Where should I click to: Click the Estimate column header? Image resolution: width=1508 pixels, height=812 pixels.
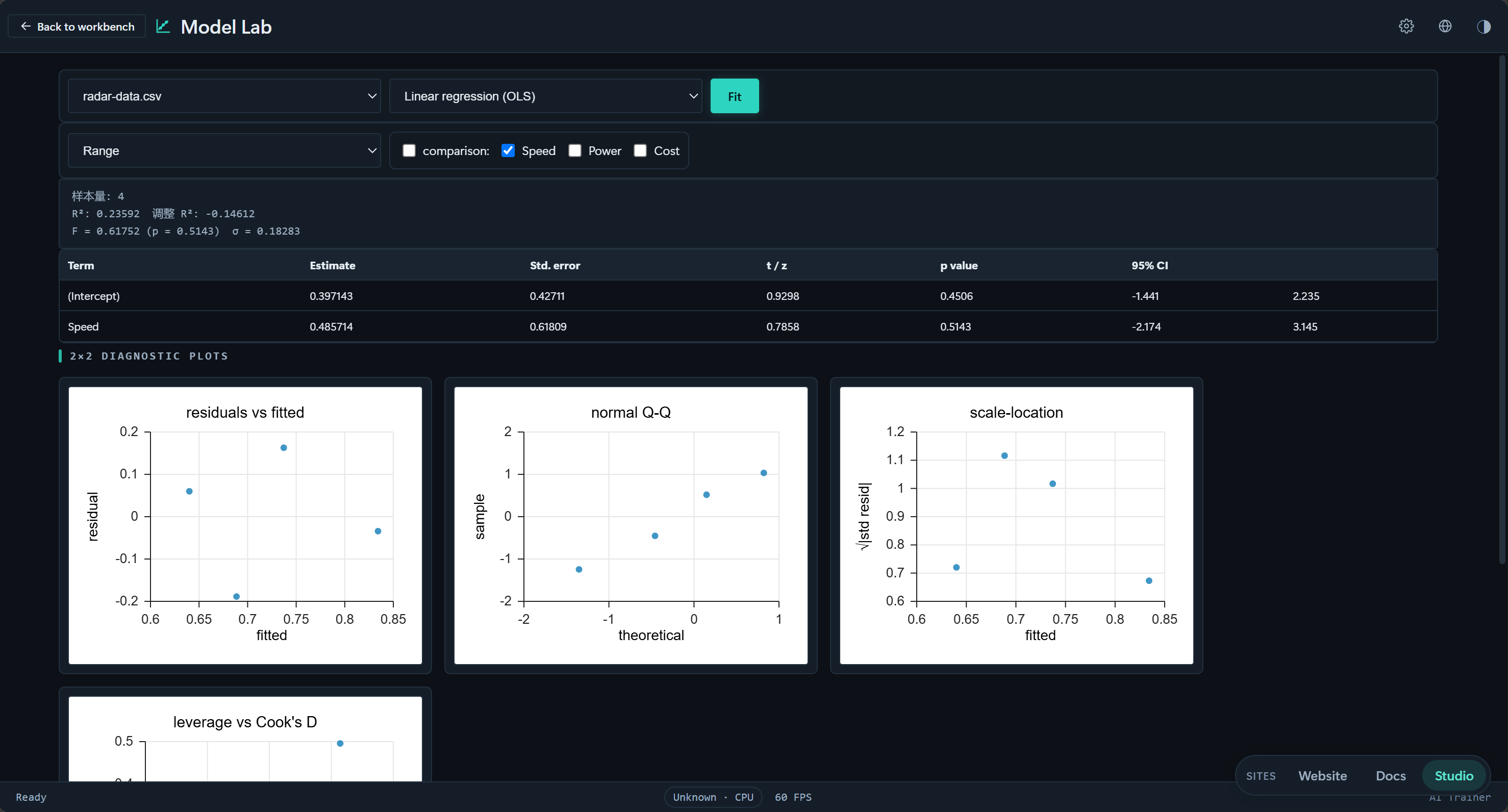pyautogui.click(x=333, y=266)
